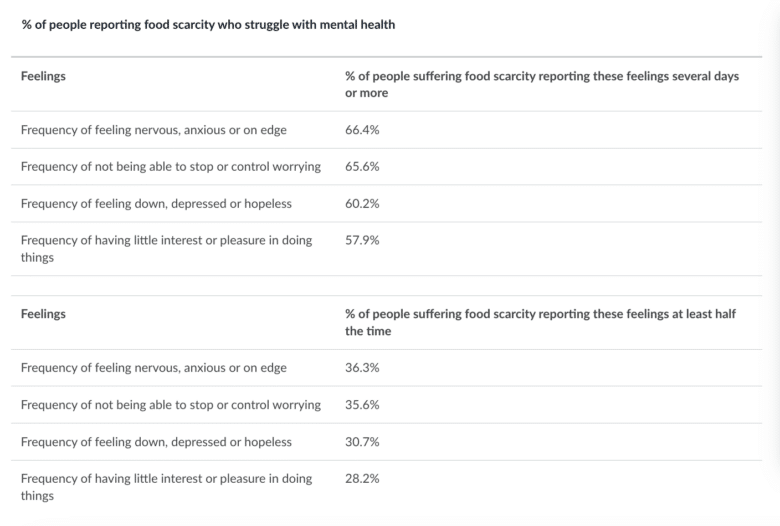Select the 65.6% value cell
Viewport: 780px width, 526px height.
tap(362, 167)
